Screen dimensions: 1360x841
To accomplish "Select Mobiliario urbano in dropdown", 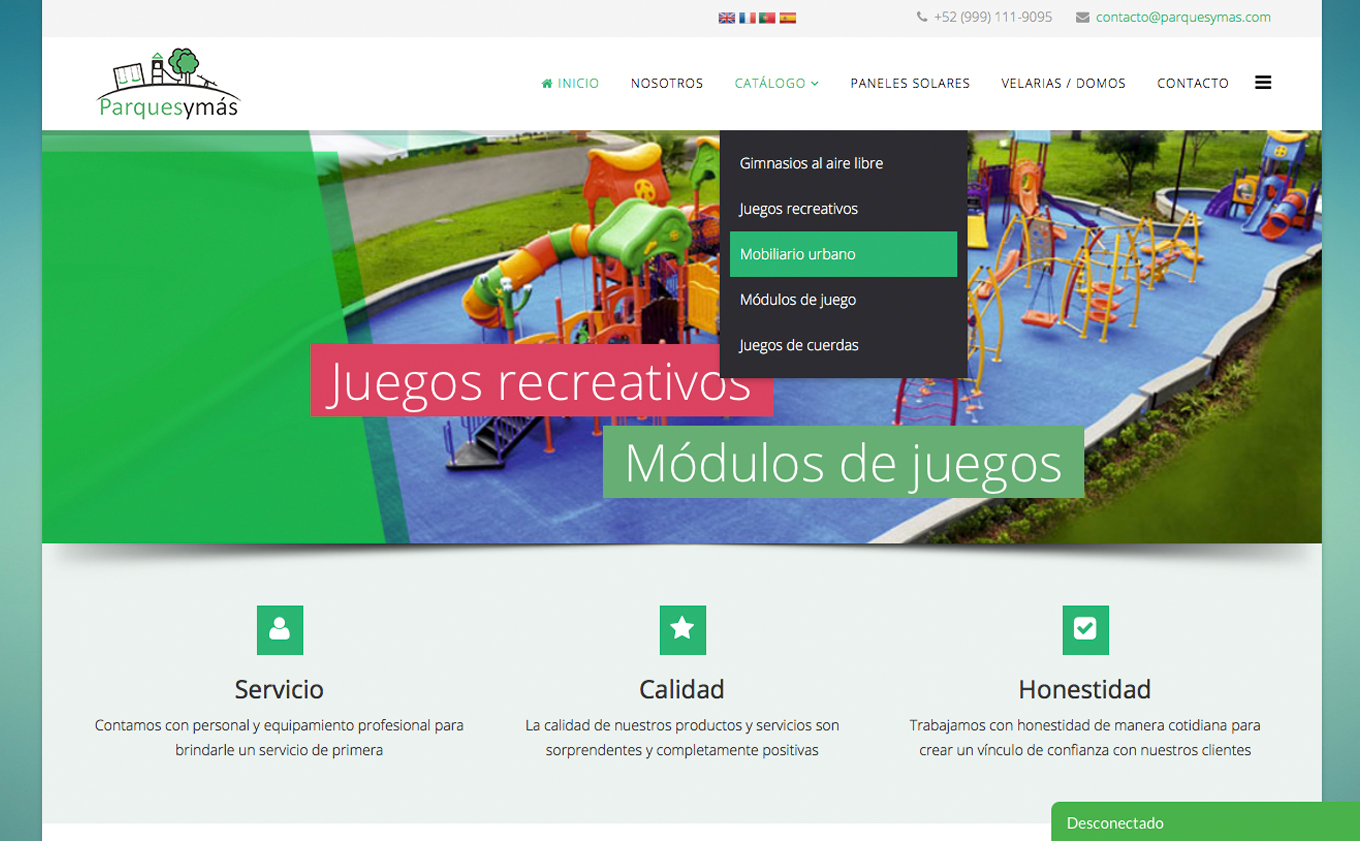I will click(x=843, y=254).
